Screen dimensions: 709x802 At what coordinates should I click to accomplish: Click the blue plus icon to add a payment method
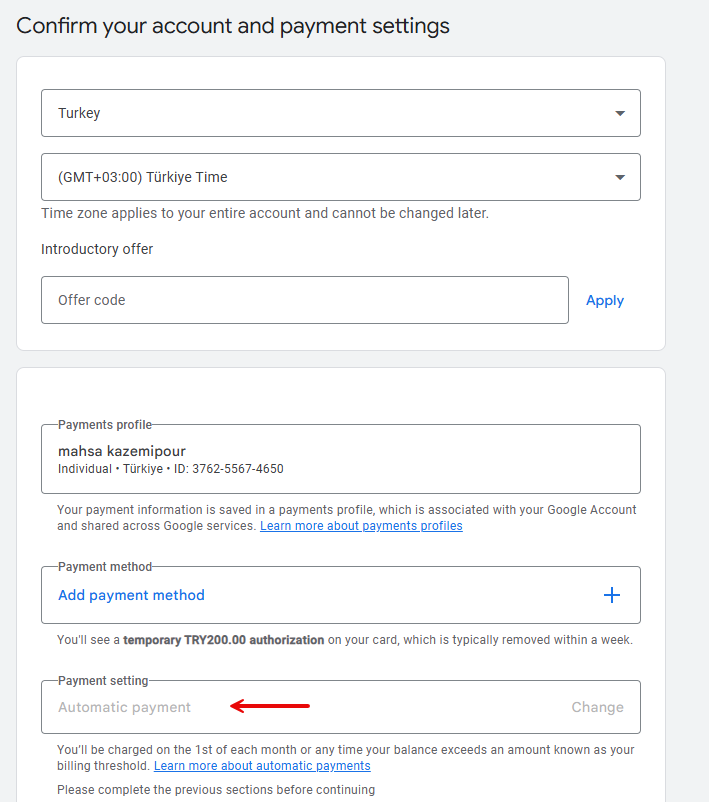point(611,594)
